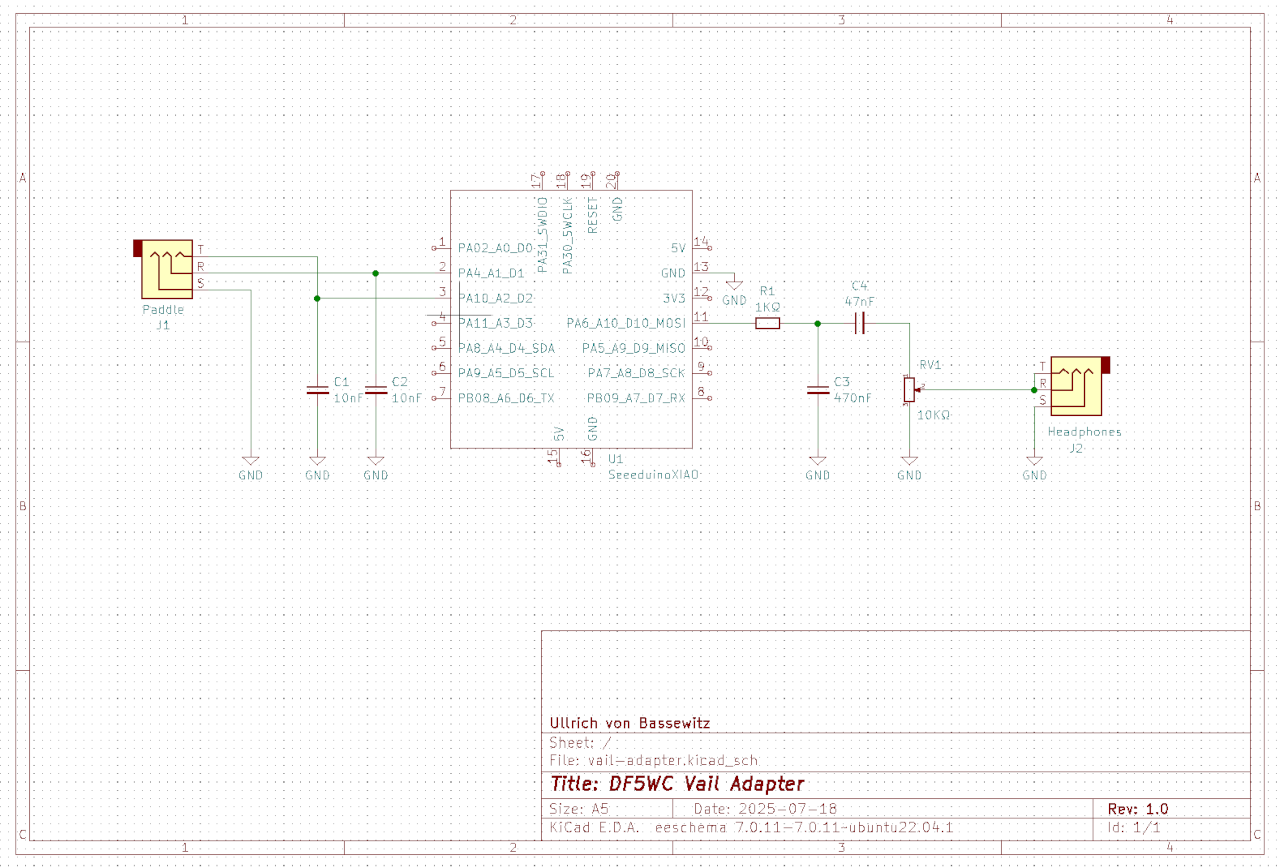Click the wire junction dot above C2
This screenshot has height=868, width=1280.
pos(376,273)
